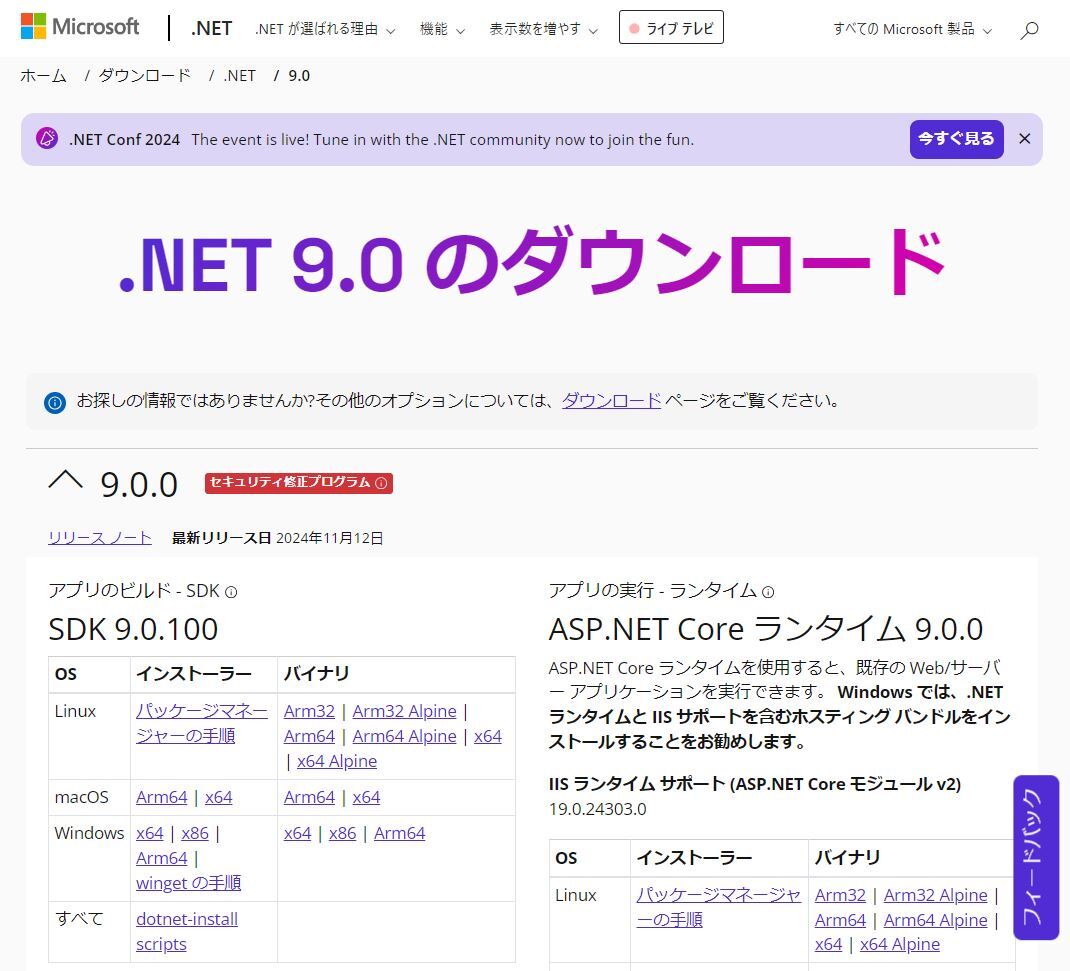The width and height of the screenshot is (1070, 971).
Task: Download SDK macOS Arm64 installer
Action: (161, 797)
